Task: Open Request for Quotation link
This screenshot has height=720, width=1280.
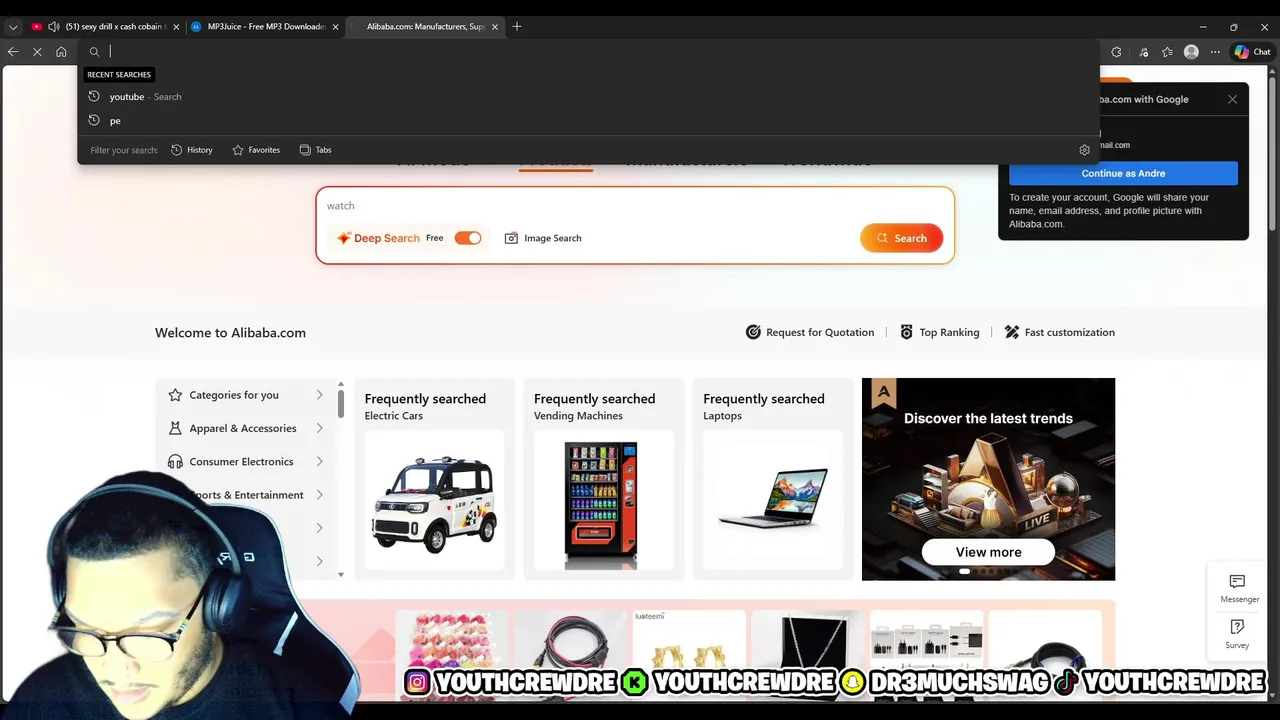Action: tap(810, 332)
